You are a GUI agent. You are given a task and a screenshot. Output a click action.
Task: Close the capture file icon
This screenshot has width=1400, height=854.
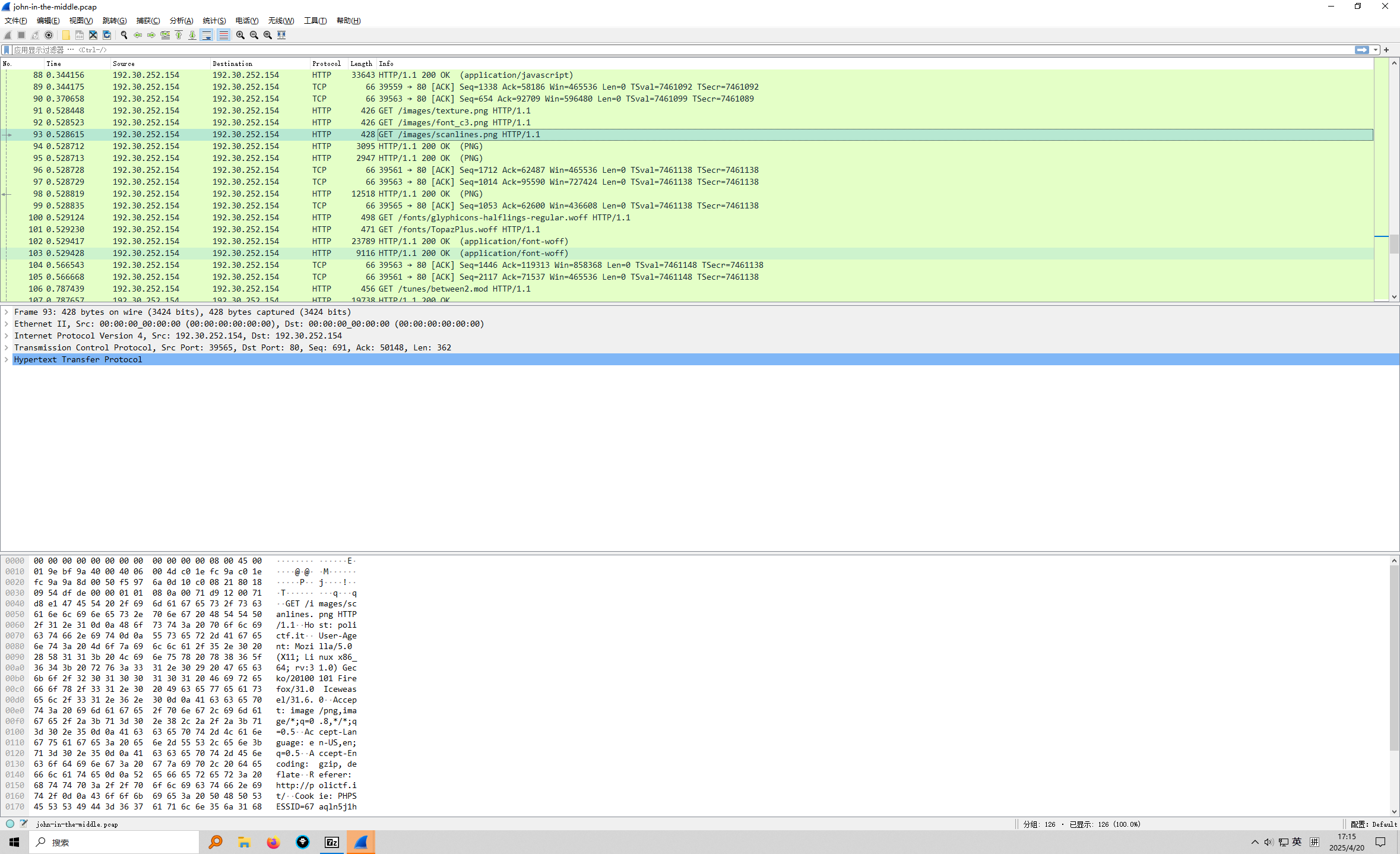point(93,35)
